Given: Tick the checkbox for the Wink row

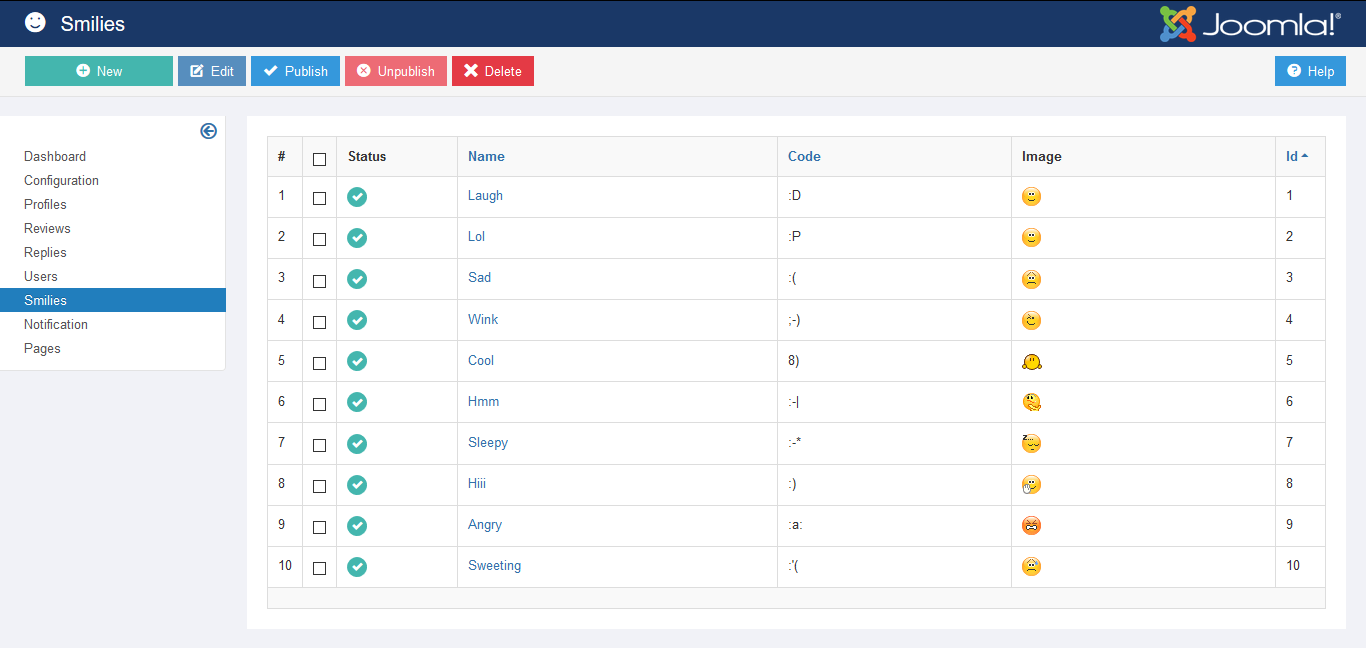Looking at the screenshot, I should (x=319, y=322).
